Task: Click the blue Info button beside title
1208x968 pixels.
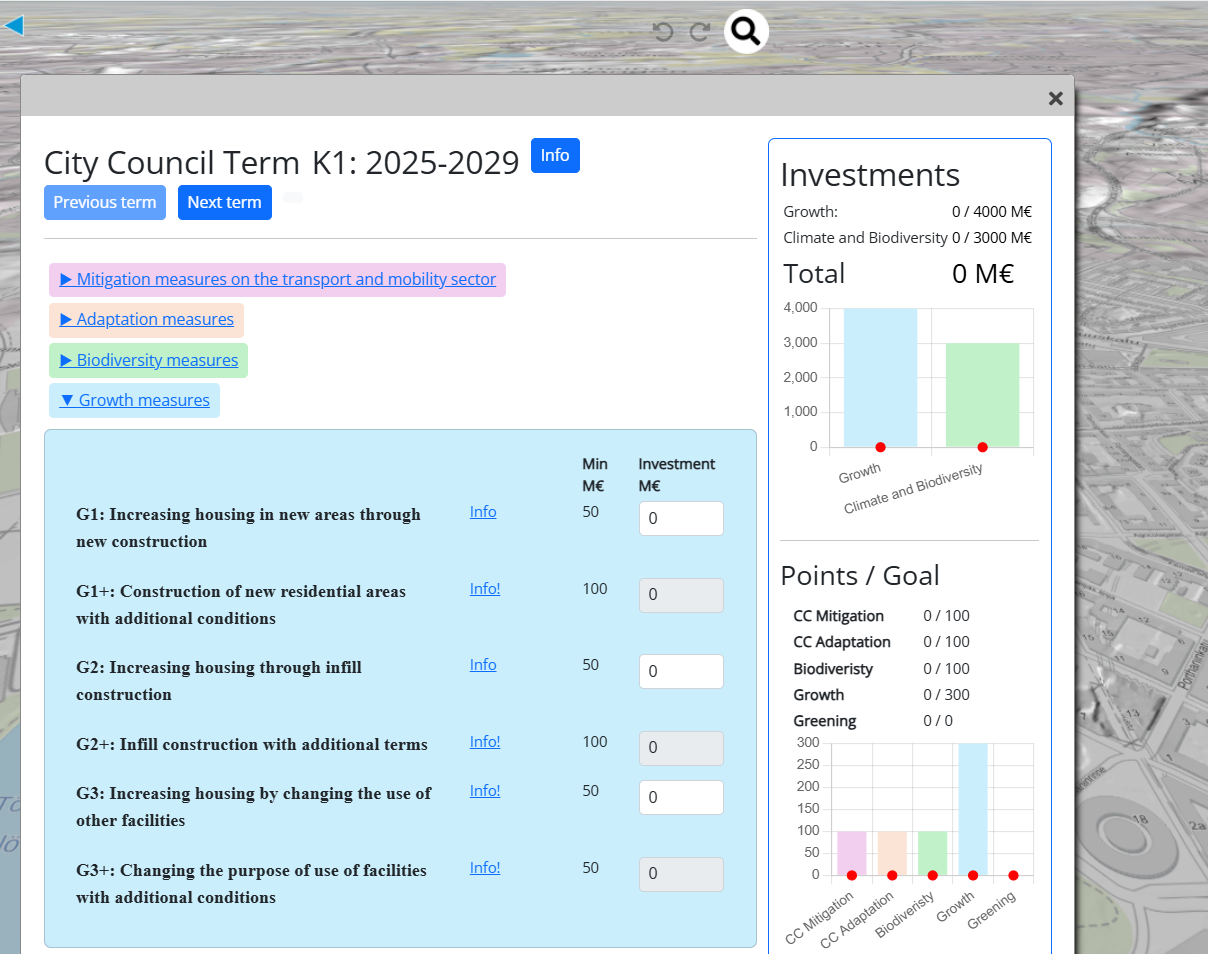Action: click(555, 156)
